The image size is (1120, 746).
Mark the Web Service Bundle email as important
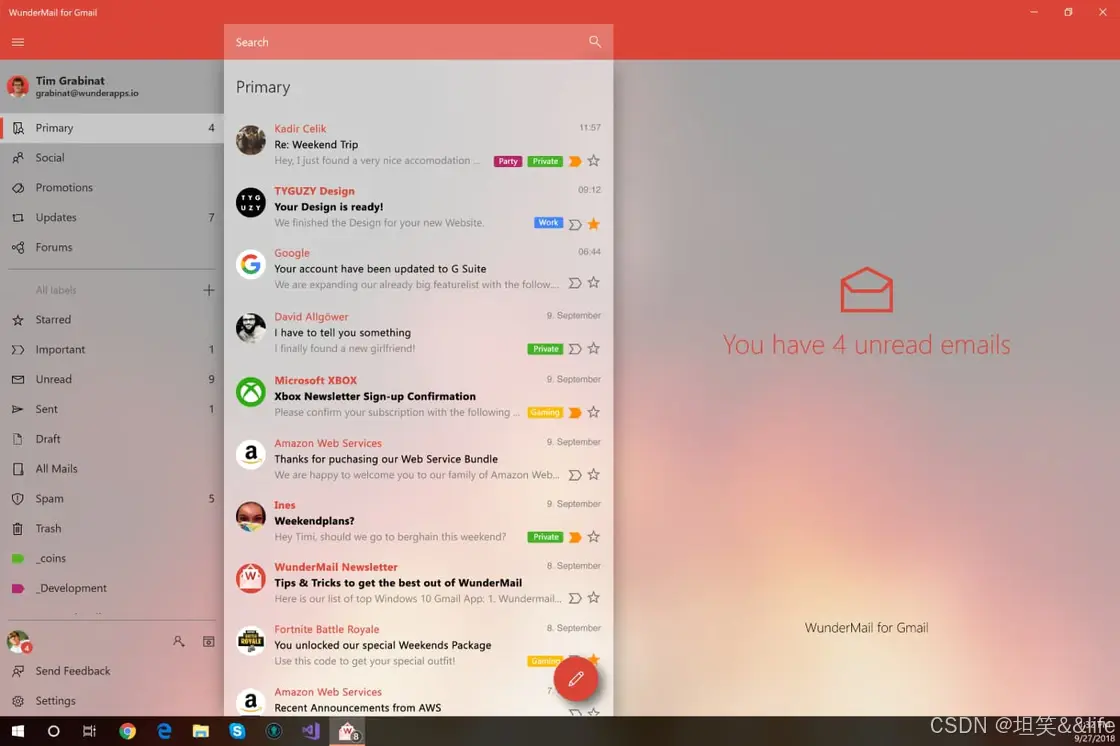tap(574, 475)
